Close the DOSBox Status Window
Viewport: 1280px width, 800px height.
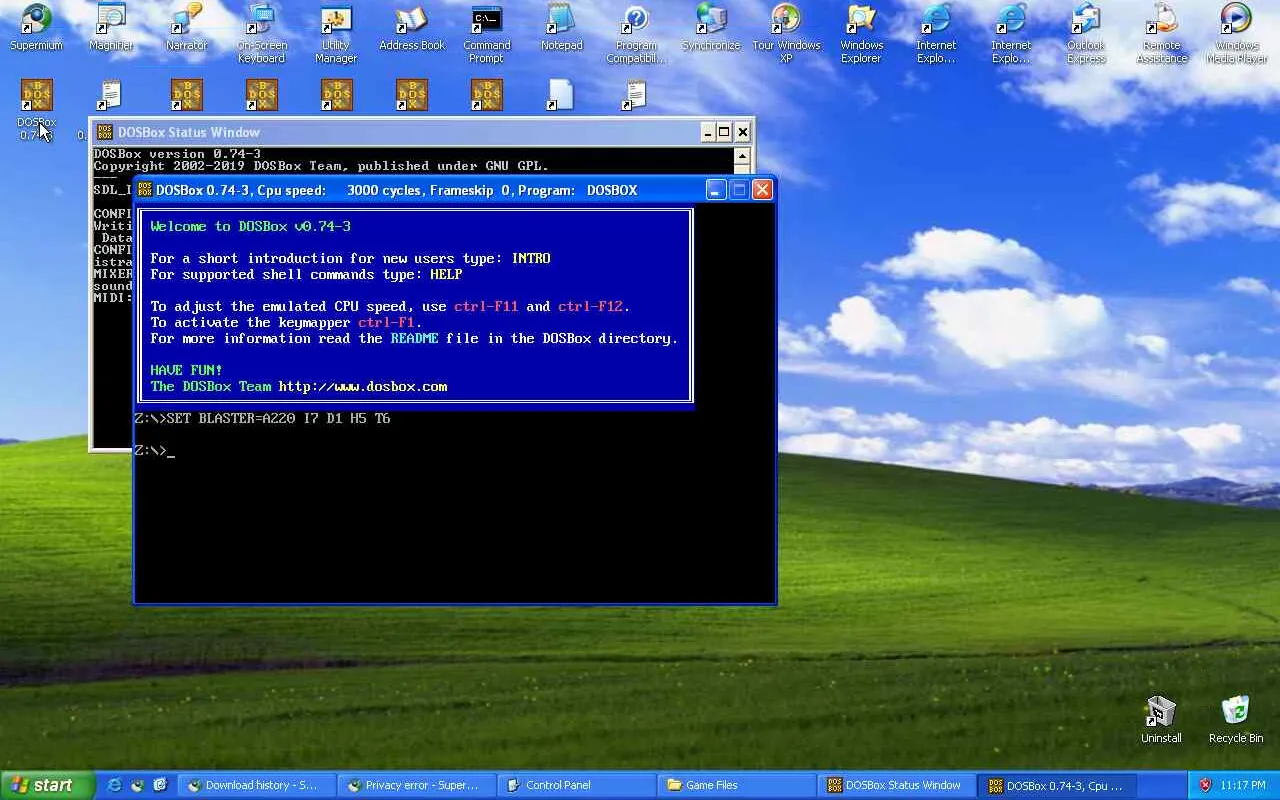click(742, 132)
